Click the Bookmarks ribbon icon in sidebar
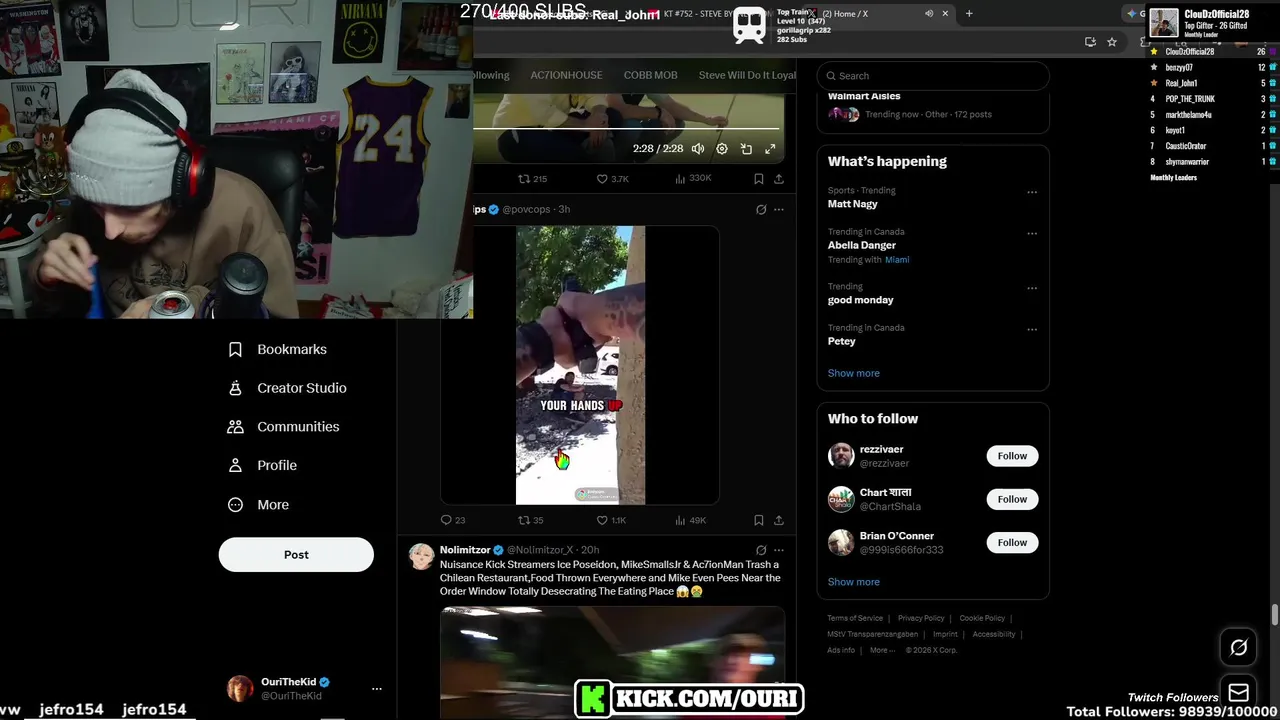The image size is (1280, 720). click(235, 349)
